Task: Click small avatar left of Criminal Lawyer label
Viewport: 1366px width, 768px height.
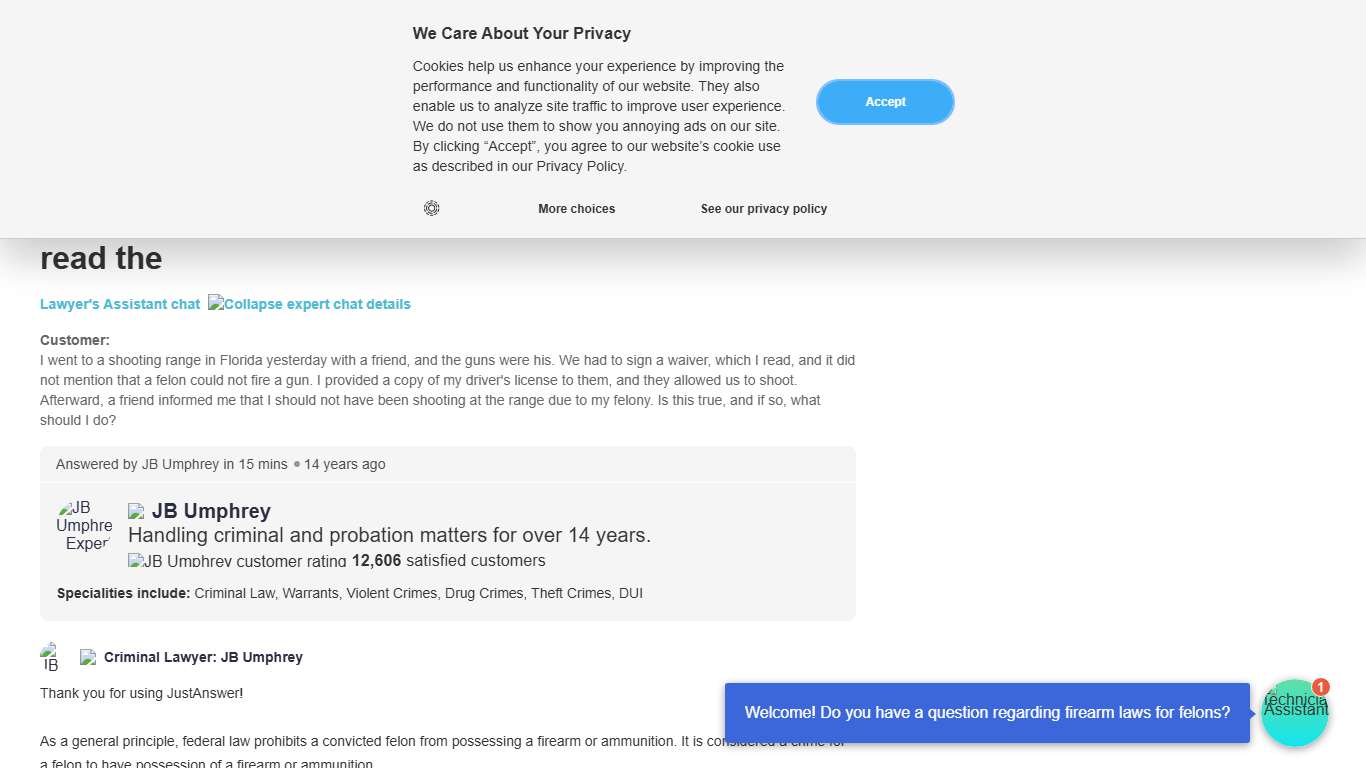Action: coord(50,657)
